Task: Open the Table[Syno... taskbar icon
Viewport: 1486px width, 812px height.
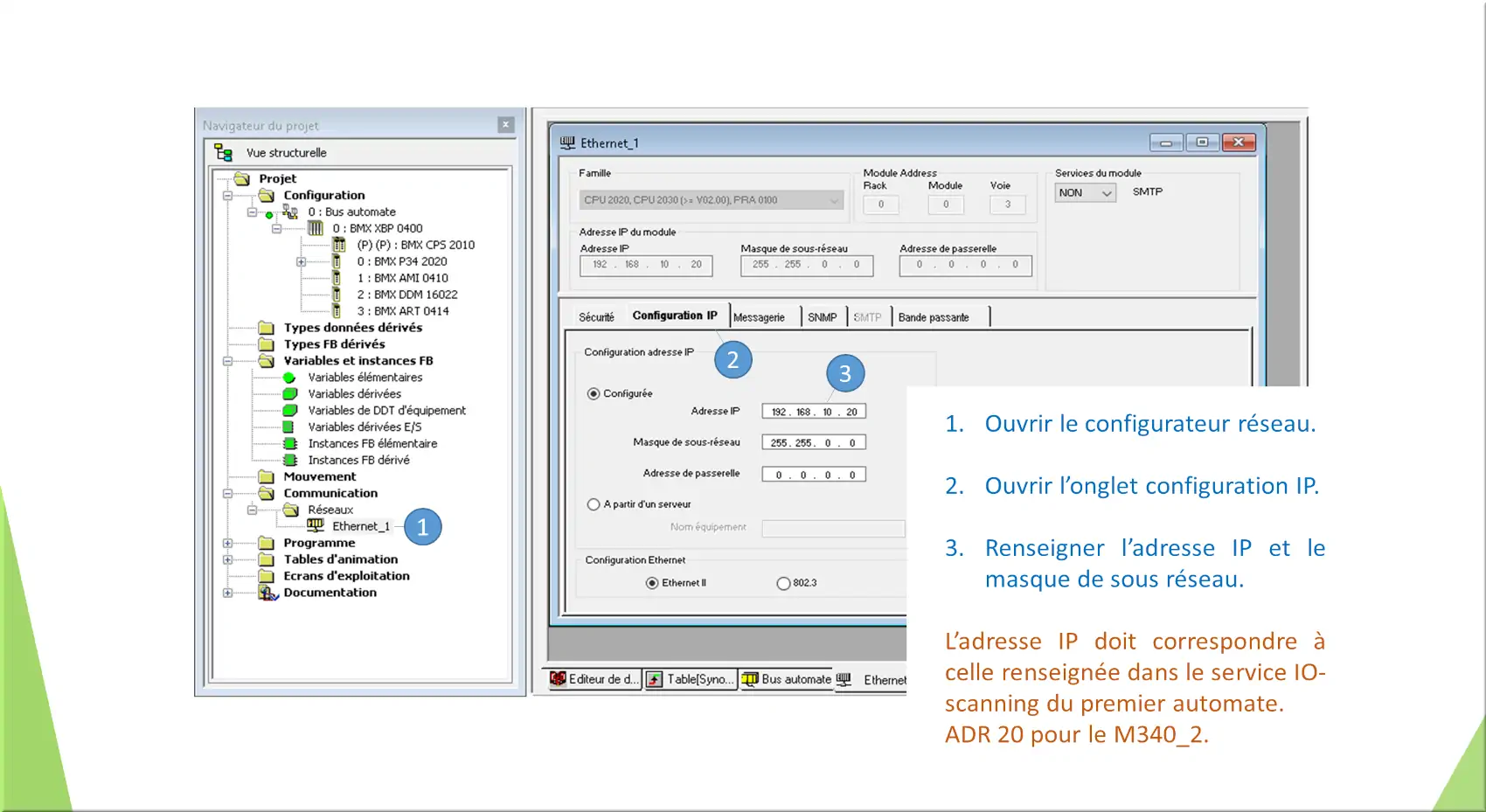Action: [655, 679]
